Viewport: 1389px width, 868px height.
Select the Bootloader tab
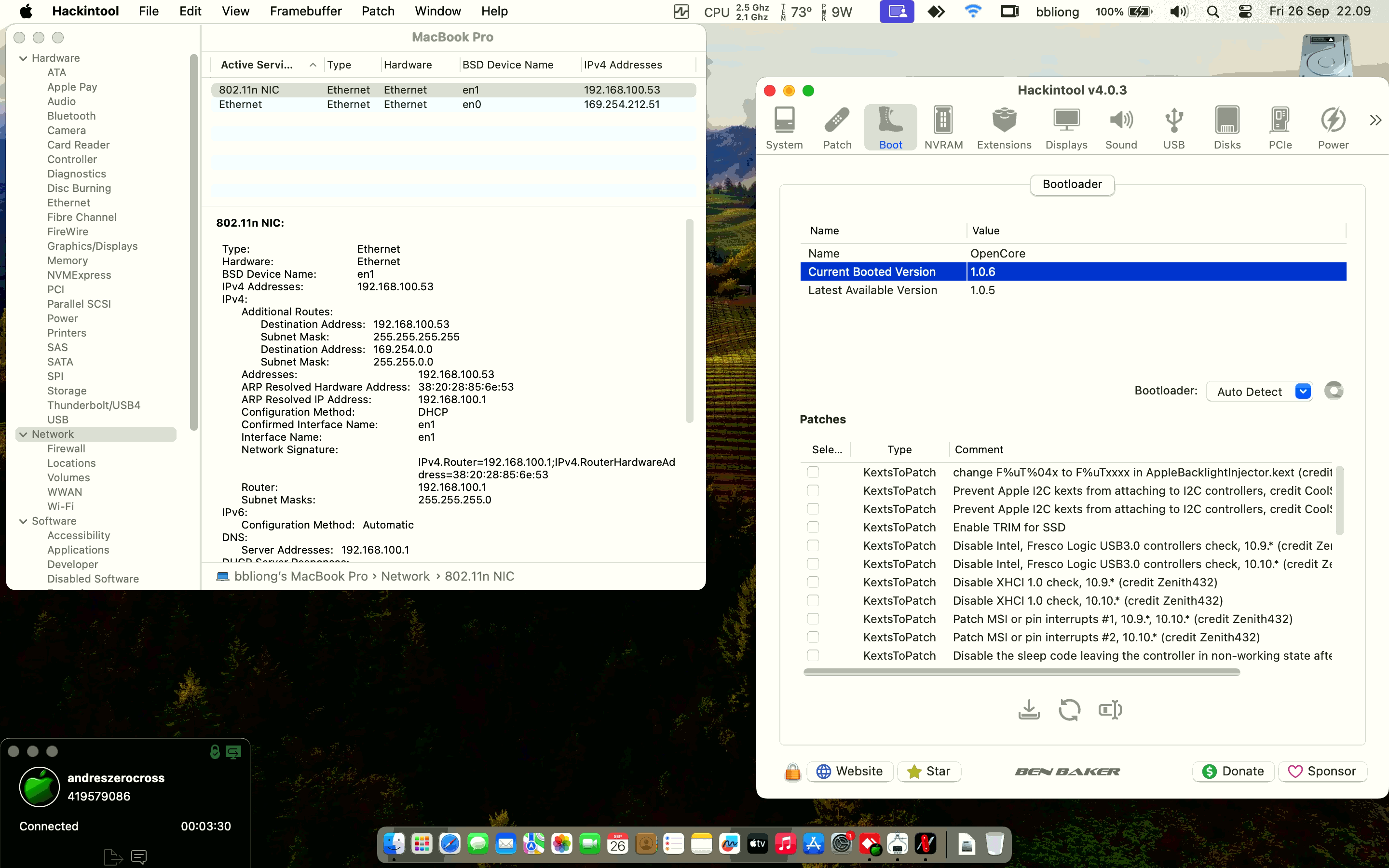click(x=1072, y=184)
